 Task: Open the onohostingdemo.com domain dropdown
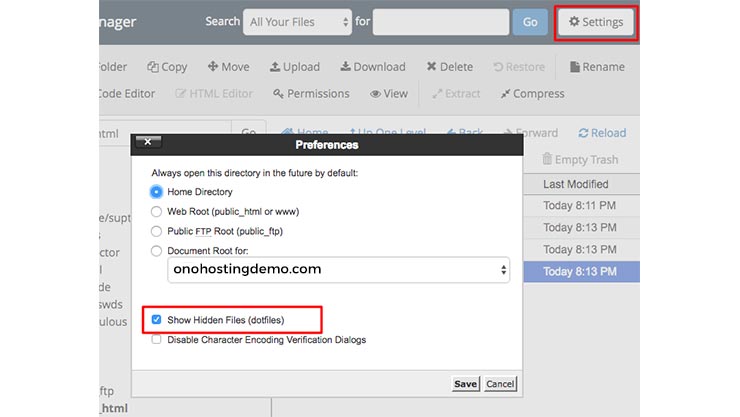339,270
